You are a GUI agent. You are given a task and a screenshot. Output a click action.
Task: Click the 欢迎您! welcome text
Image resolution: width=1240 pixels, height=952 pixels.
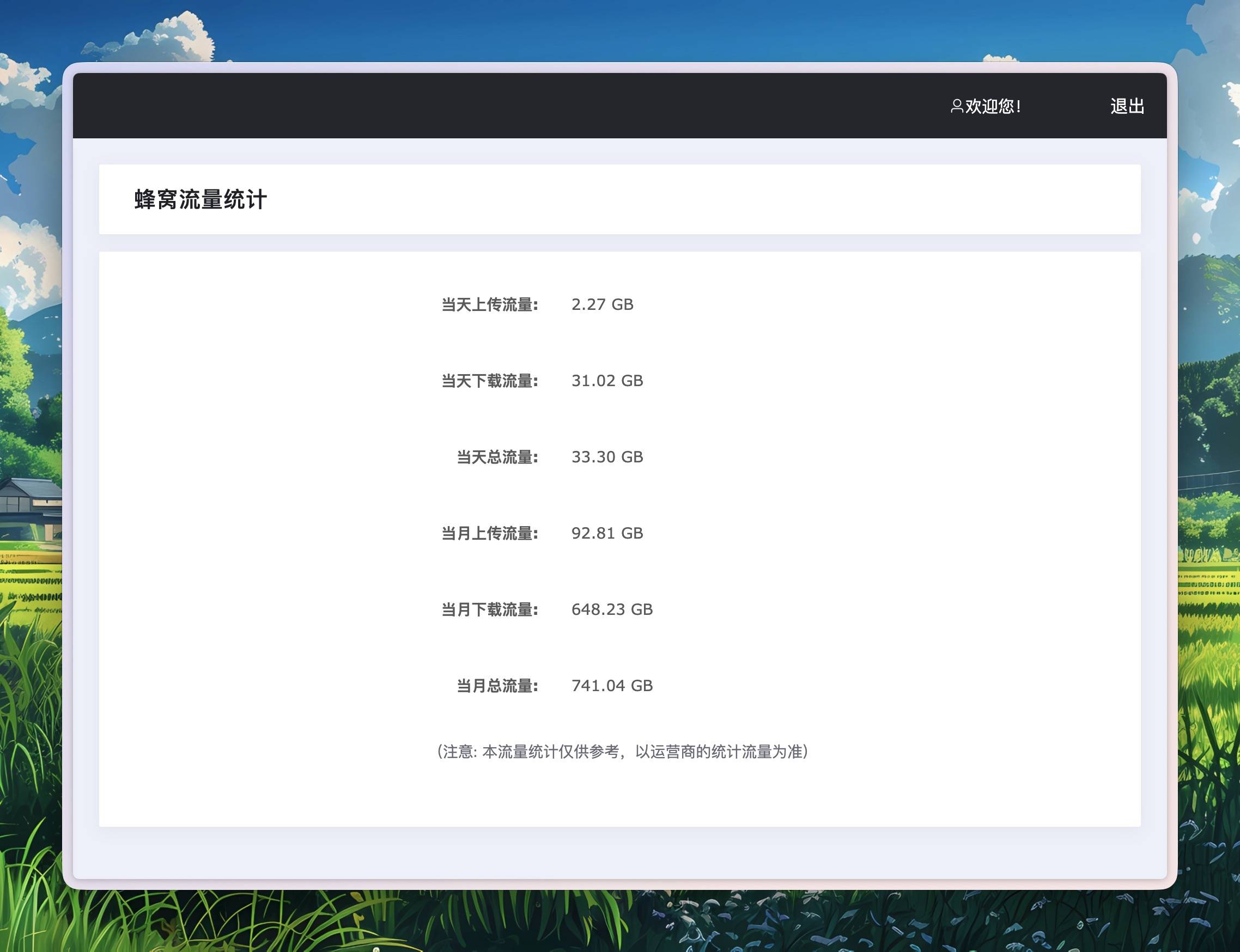pos(993,106)
